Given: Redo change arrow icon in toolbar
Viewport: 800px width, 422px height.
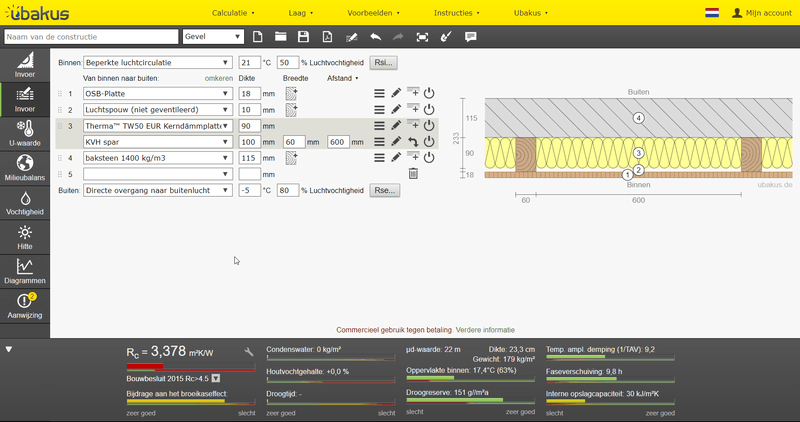Looking at the screenshot, I should pyautogui.click(x=398, y=37).
